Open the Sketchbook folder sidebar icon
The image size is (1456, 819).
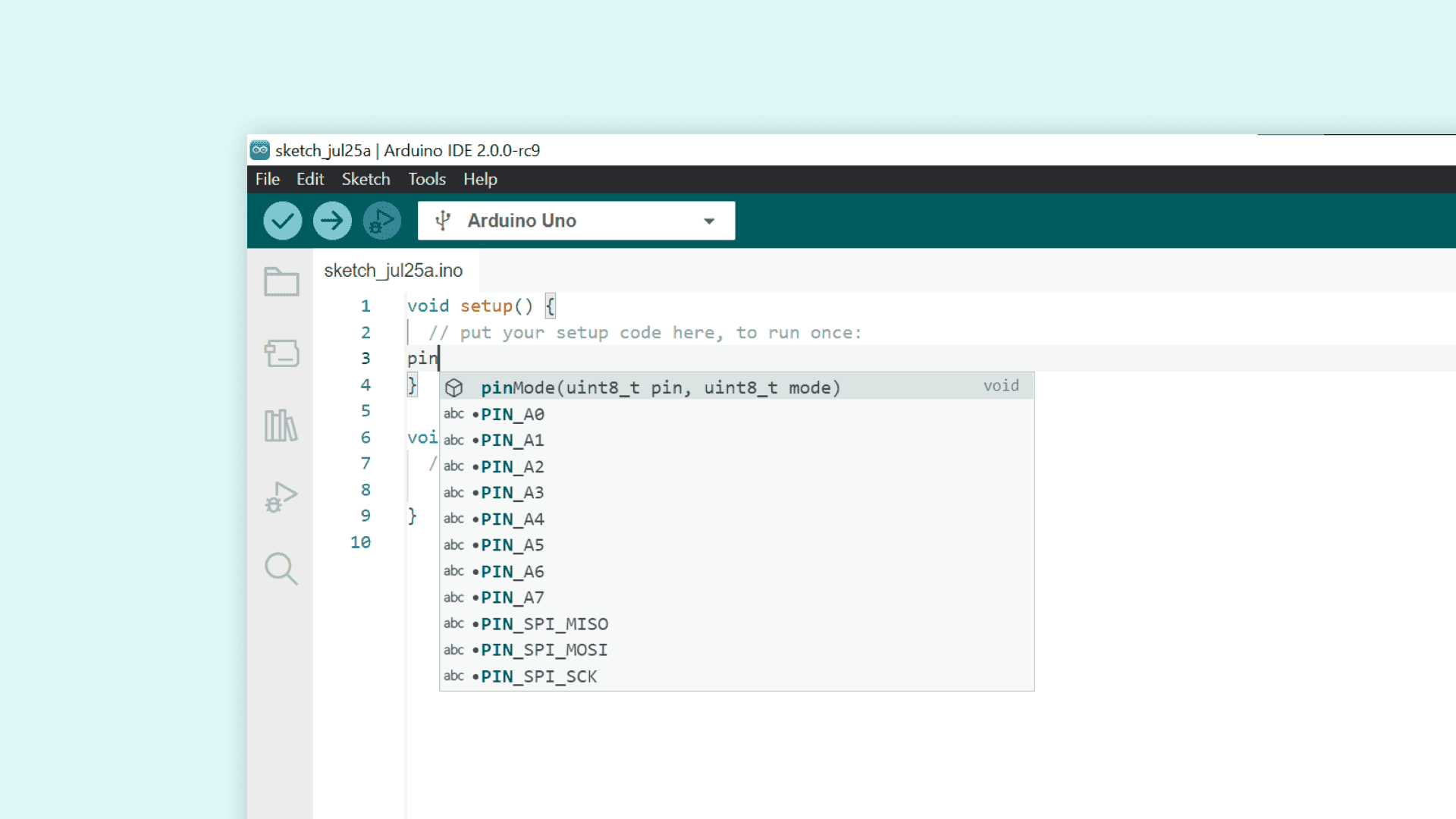281,282
